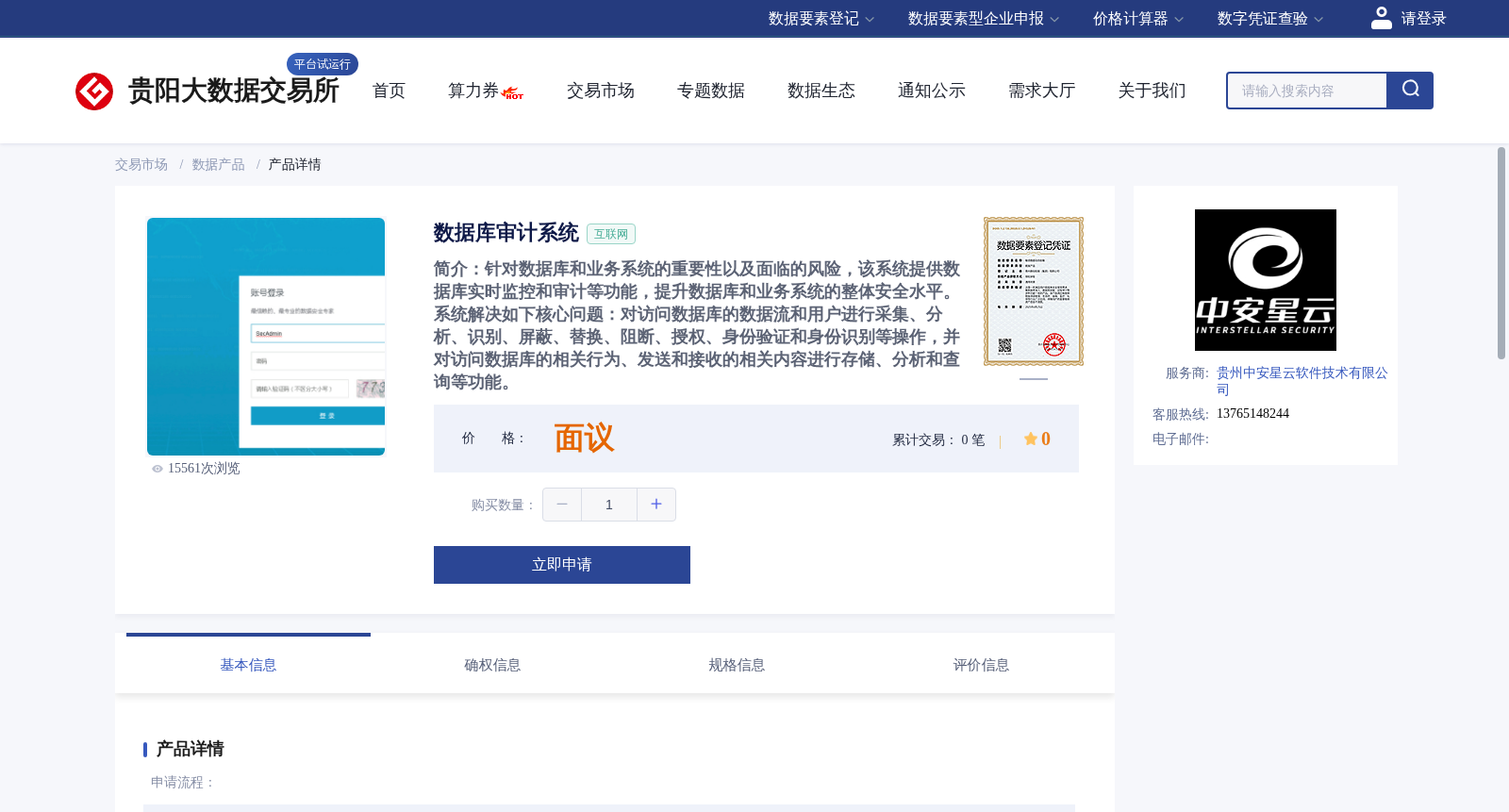The image size is (1509, 812).
Task: Select the 基本信息 tab
Action: point(248,665)
